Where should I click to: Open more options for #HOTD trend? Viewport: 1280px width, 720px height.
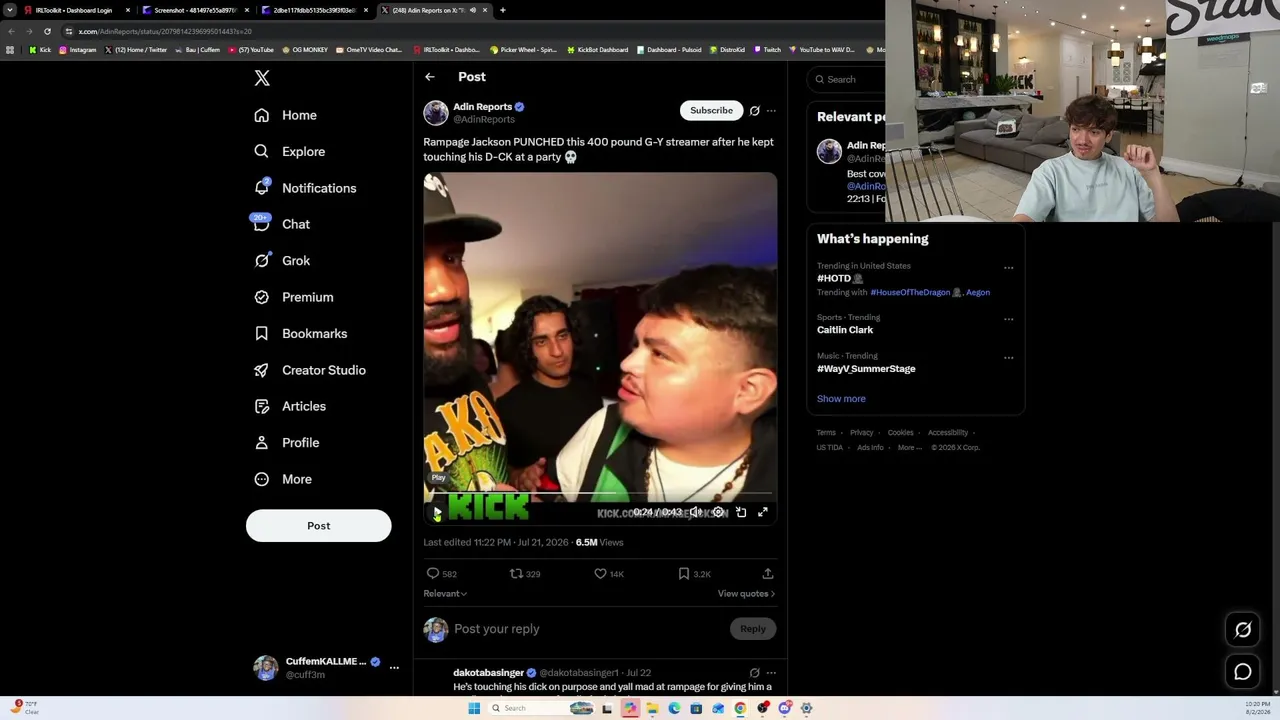coord(1008,268)
